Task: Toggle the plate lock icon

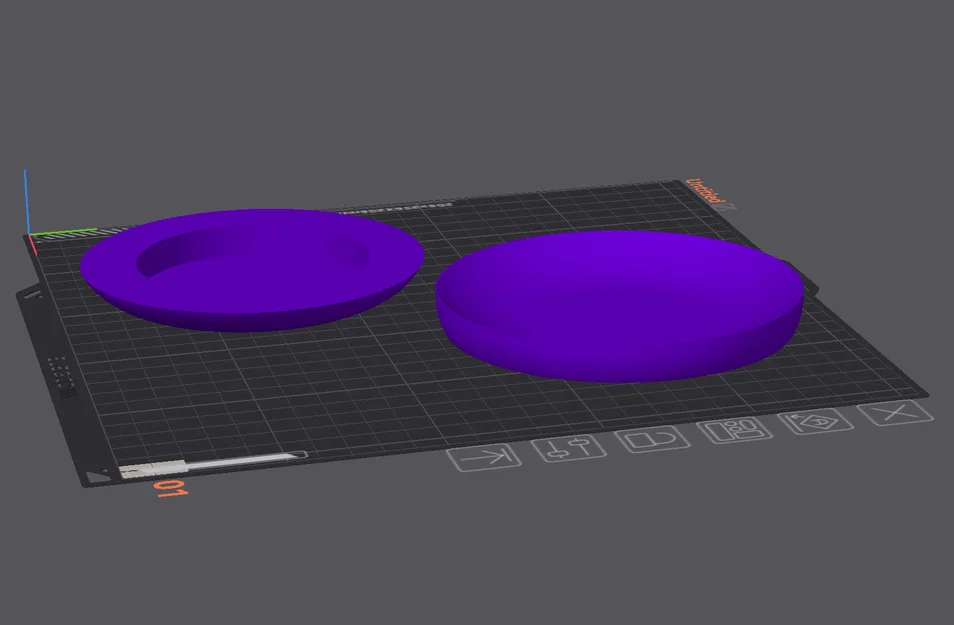Action: pos(652,439)
